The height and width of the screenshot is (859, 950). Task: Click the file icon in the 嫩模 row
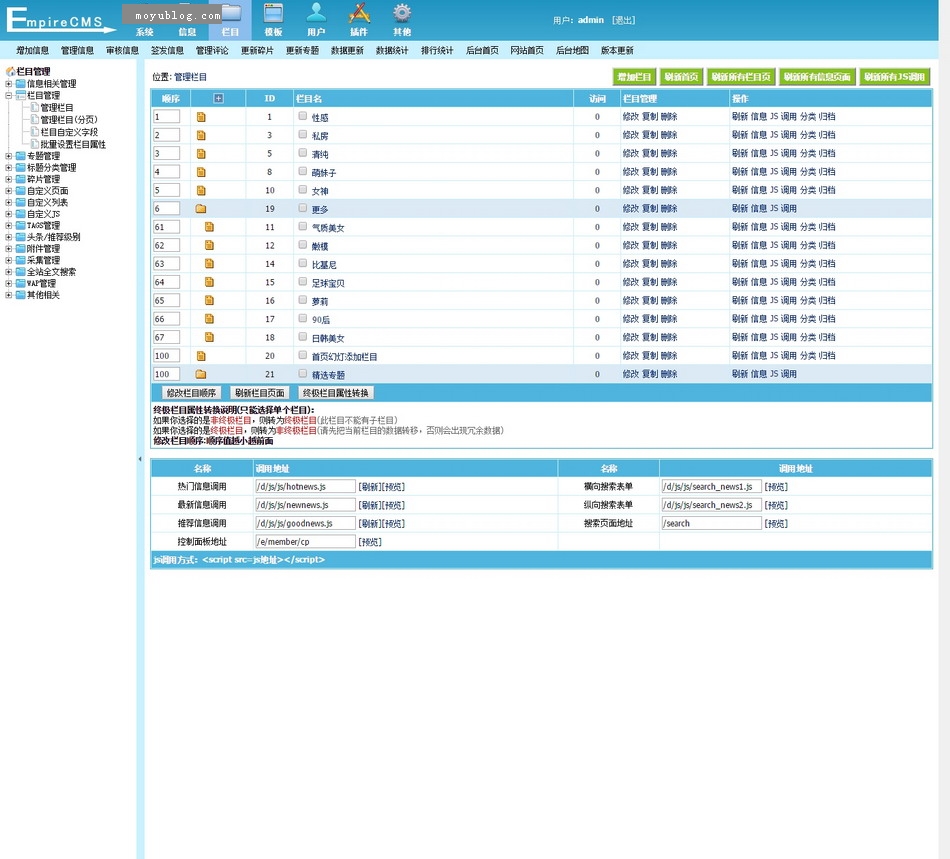[x=209, y=245]
